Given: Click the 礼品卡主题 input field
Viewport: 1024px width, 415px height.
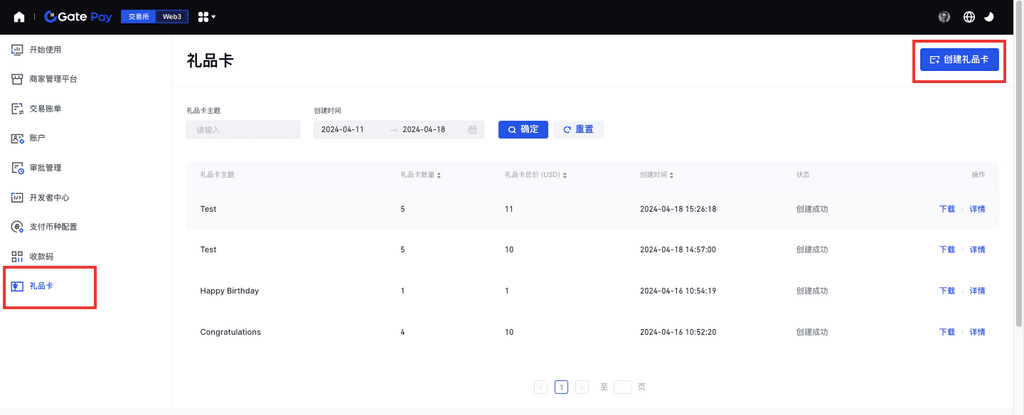Looking at the screenshot, I should coord(243,130).
